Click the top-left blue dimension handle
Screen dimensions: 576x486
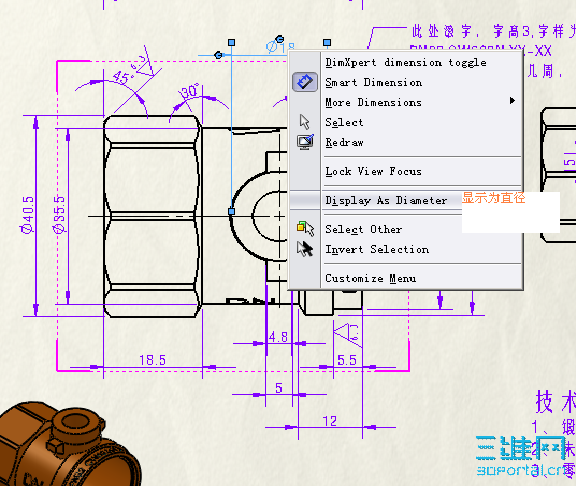coord(231,43)
